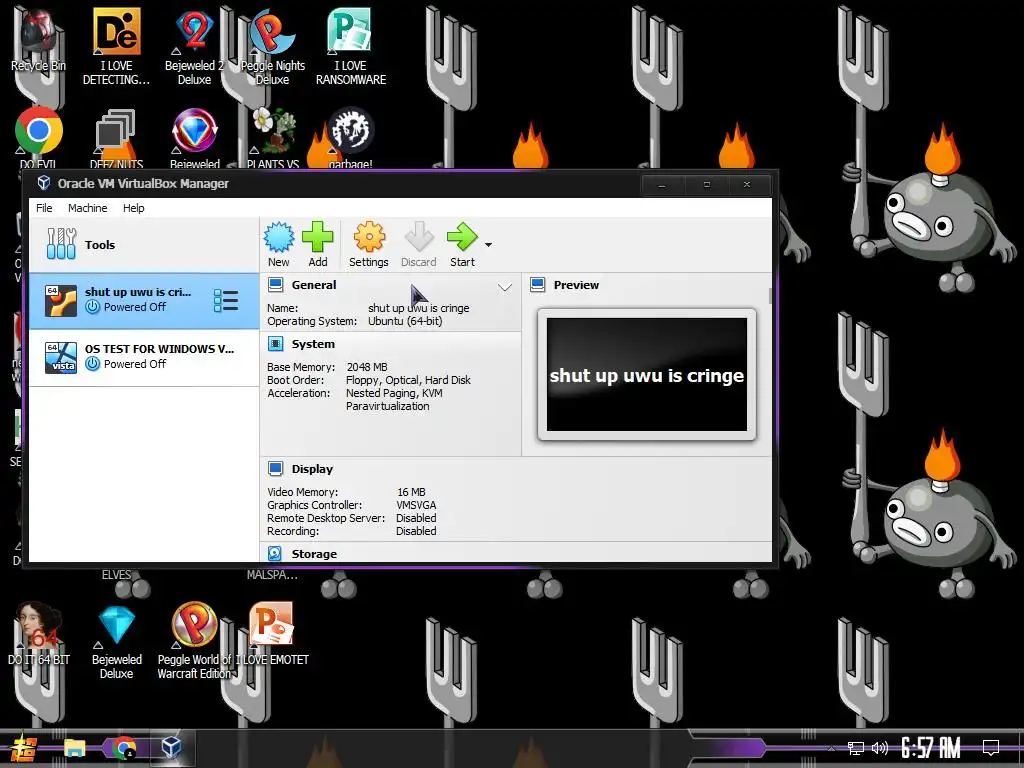Click the Storage section header
Viewport: 1024px width, 768px height.
314,553
